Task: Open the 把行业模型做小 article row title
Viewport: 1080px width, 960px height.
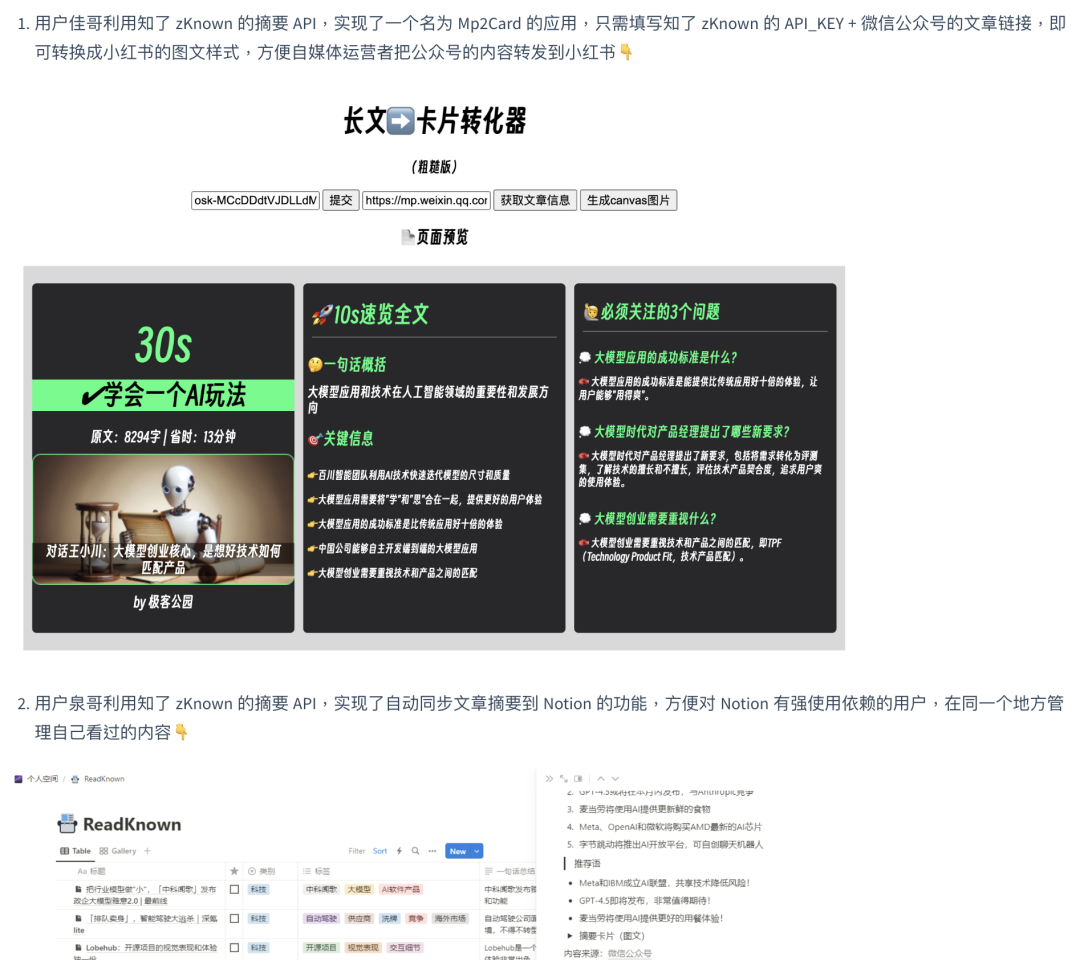Action: point(145,895)
